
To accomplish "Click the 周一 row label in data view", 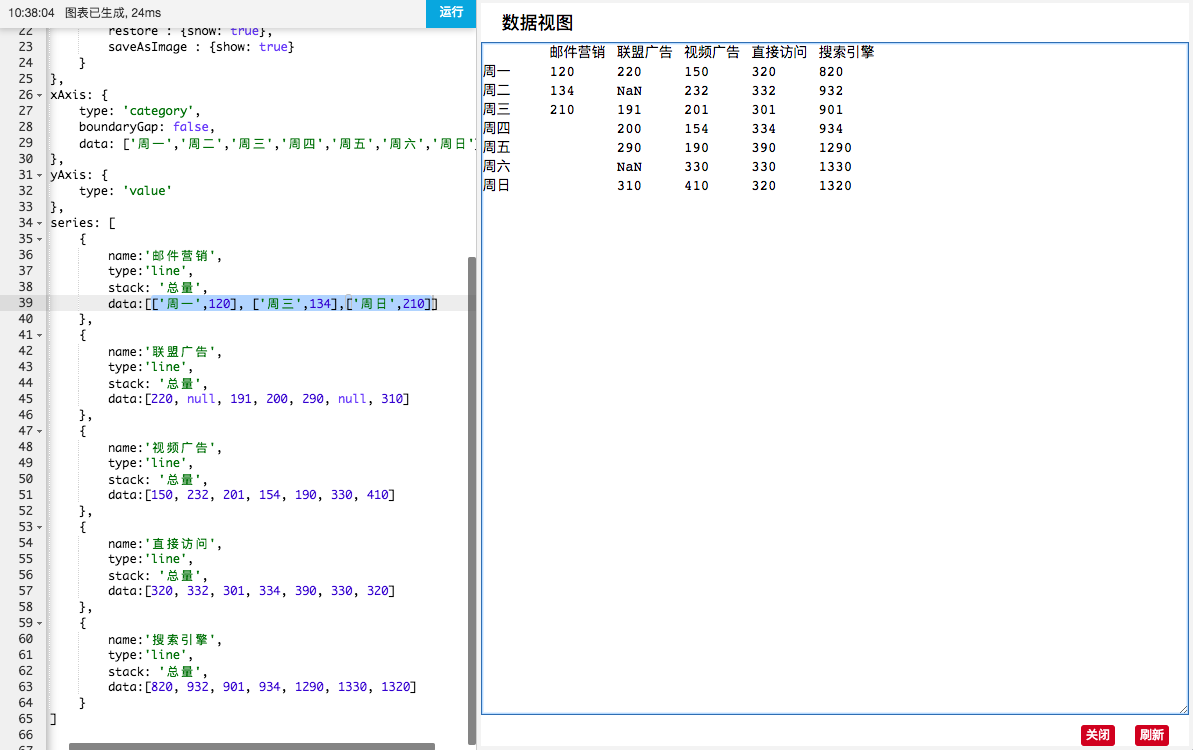I will tap(497, 71).
